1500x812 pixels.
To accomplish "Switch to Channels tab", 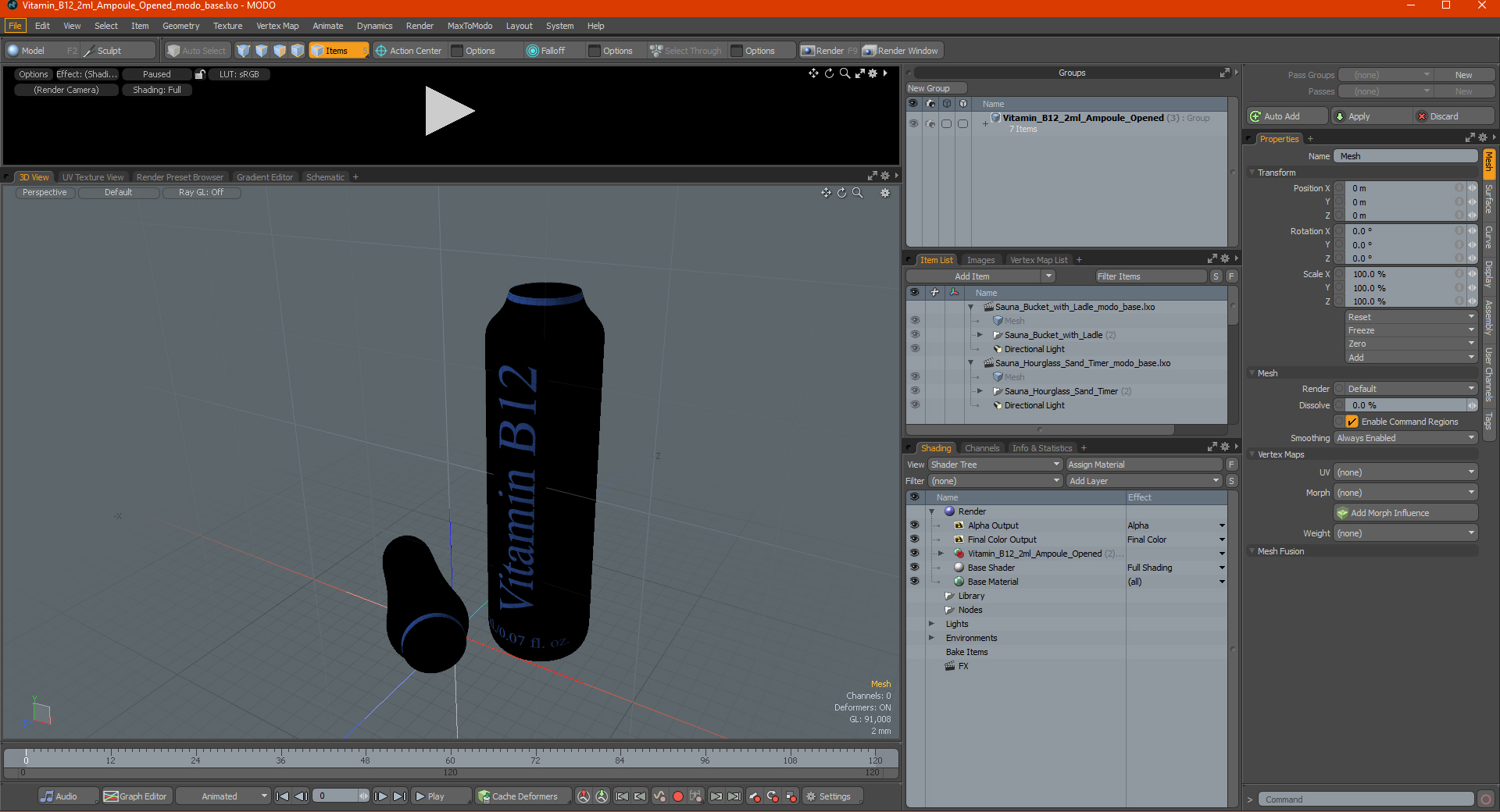I will pyautogui.click(x=981, y=448).
